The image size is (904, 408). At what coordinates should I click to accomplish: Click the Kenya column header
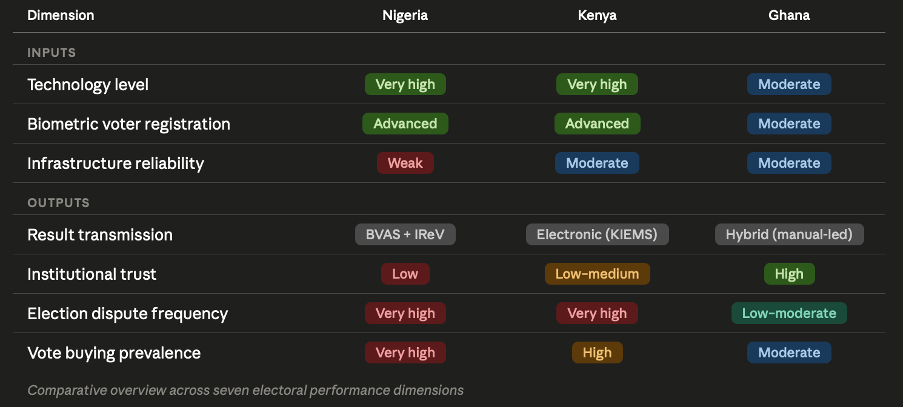(x=597, y=16)
